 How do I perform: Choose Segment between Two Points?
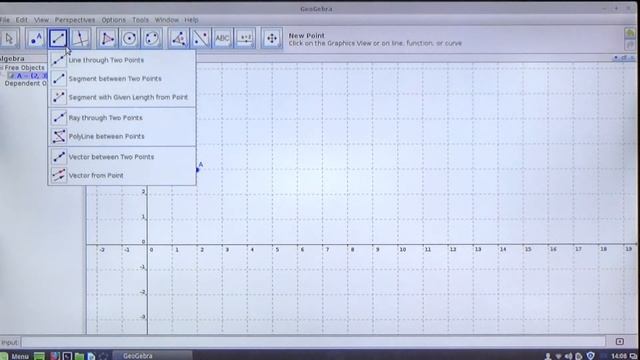122,78
